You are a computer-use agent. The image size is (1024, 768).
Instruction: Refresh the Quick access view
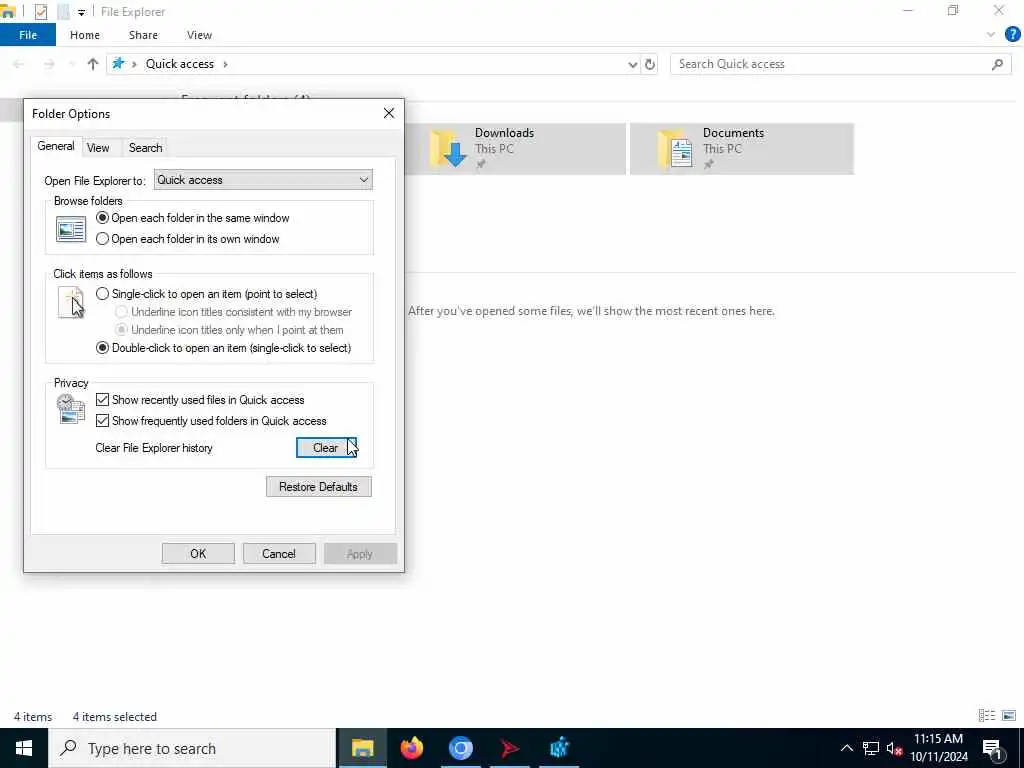click(650, 65)
